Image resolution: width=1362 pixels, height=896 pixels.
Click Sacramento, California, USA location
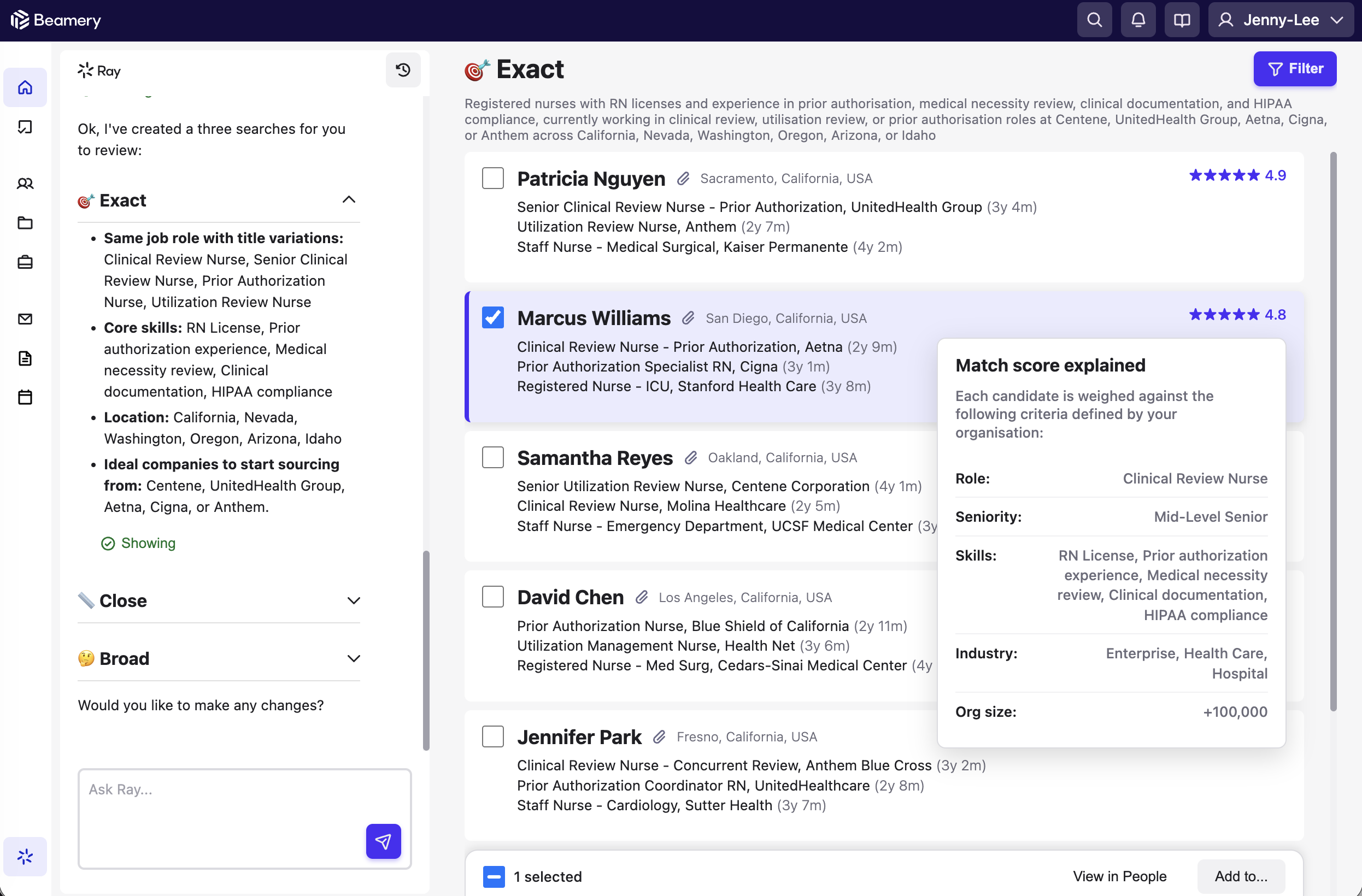[786, 179]
